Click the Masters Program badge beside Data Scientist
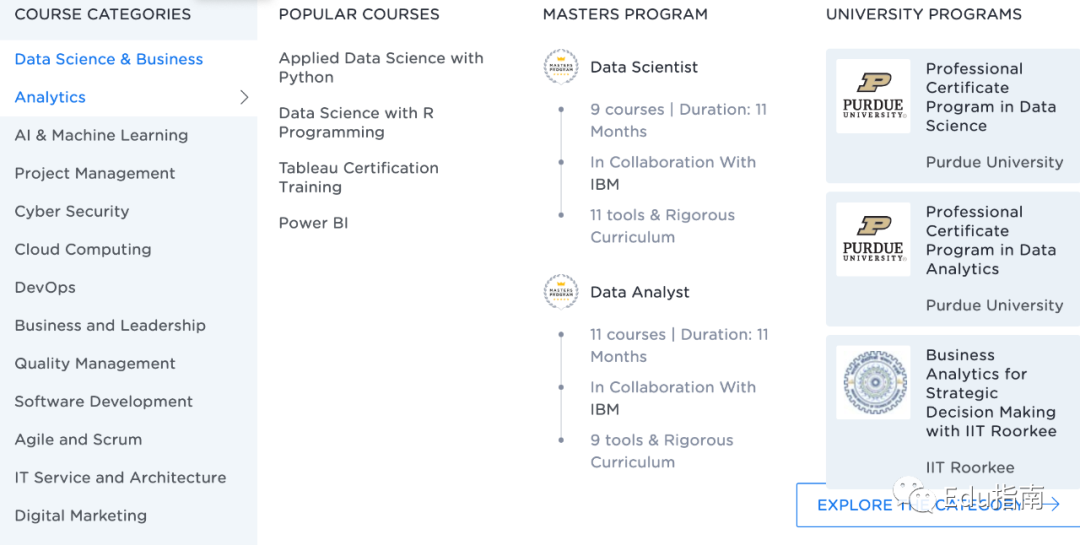Image resolution: width=1080 pixels, height=545 pixels. point(561,67)
